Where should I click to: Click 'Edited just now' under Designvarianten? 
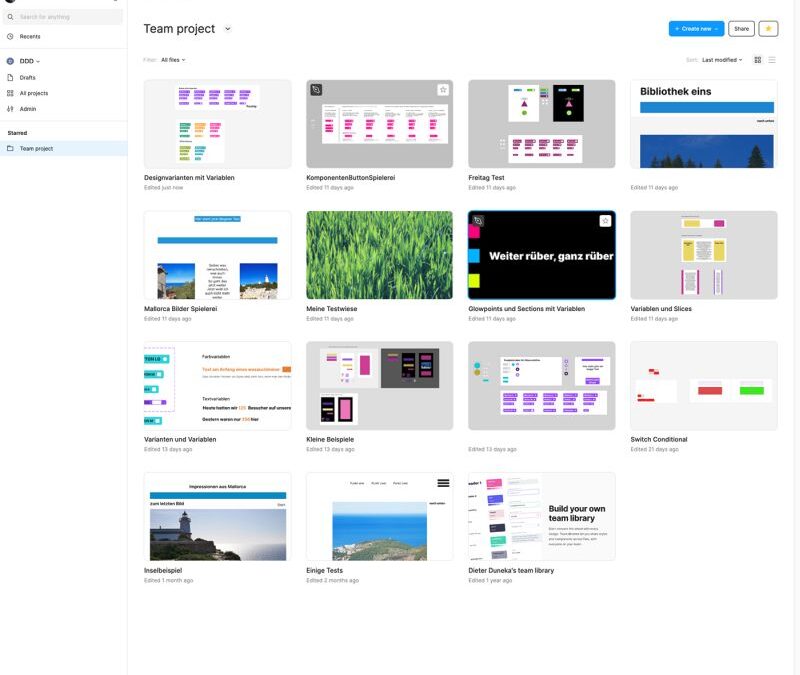(x=163, y=188)
